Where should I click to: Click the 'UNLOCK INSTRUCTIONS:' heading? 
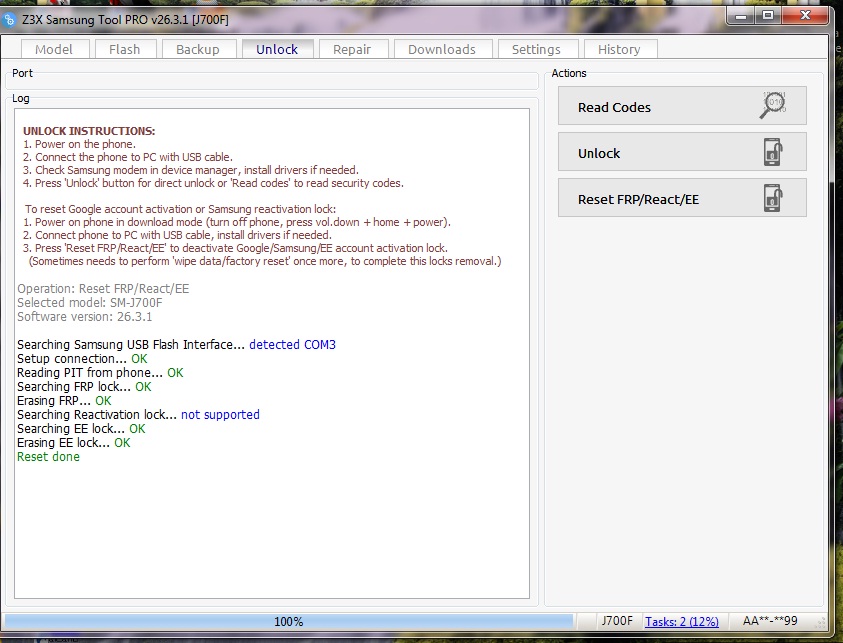point(89,131)
